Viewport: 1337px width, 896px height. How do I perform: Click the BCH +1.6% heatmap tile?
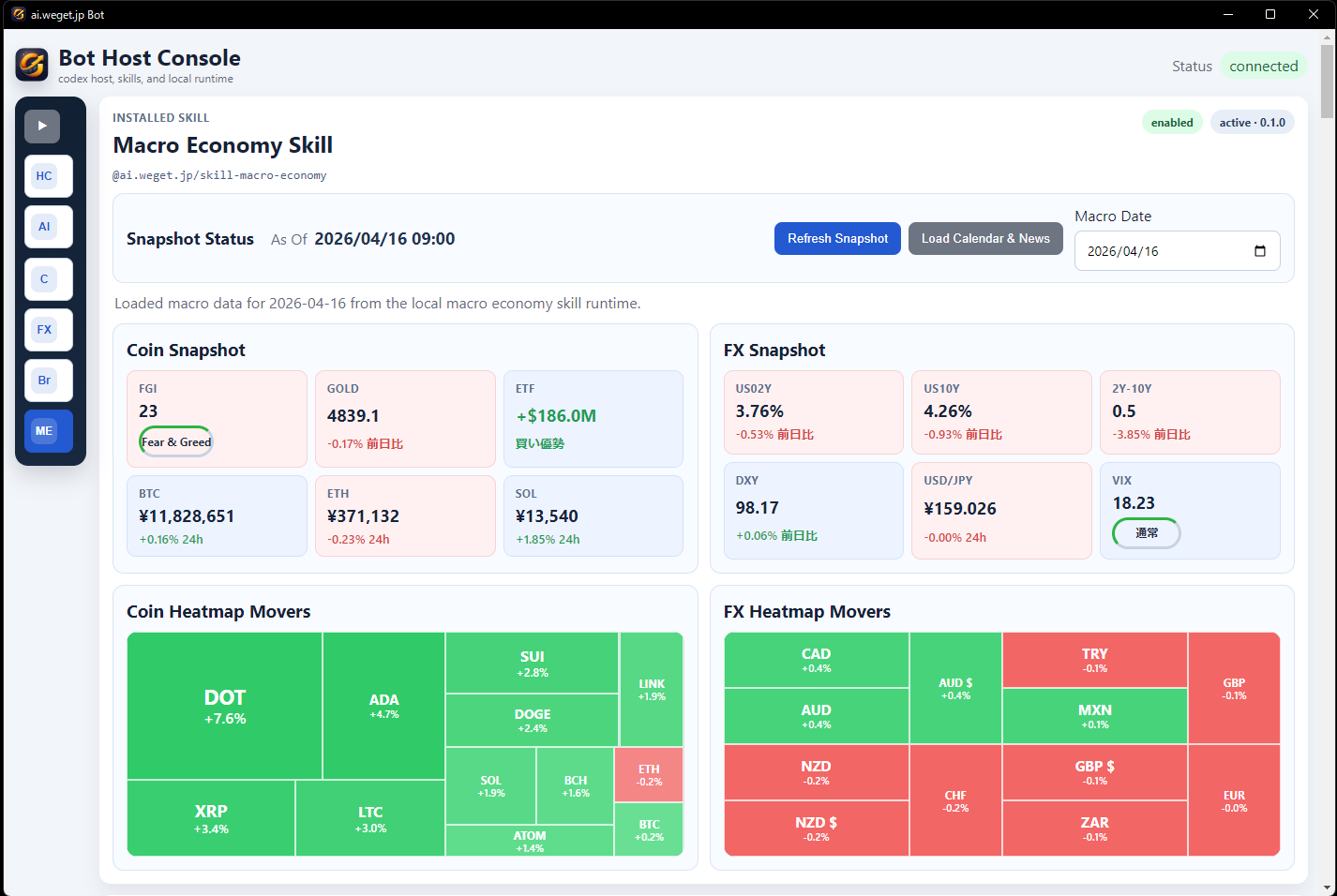coord(576,786)
